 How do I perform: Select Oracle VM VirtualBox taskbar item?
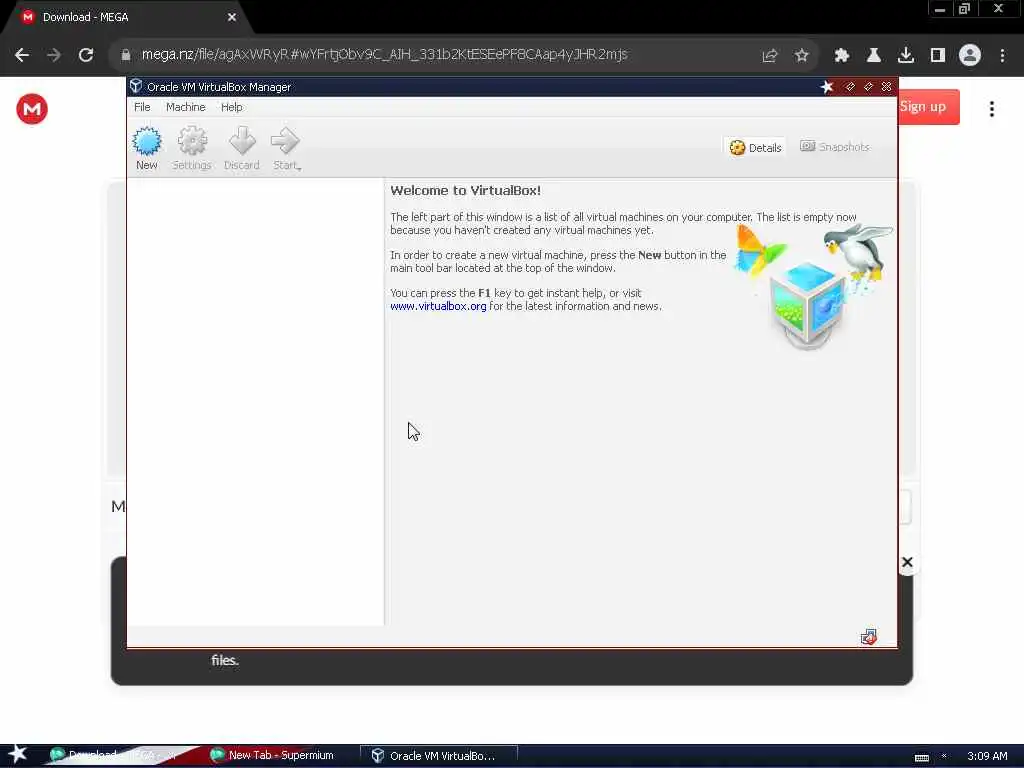[x=438, y=756]
